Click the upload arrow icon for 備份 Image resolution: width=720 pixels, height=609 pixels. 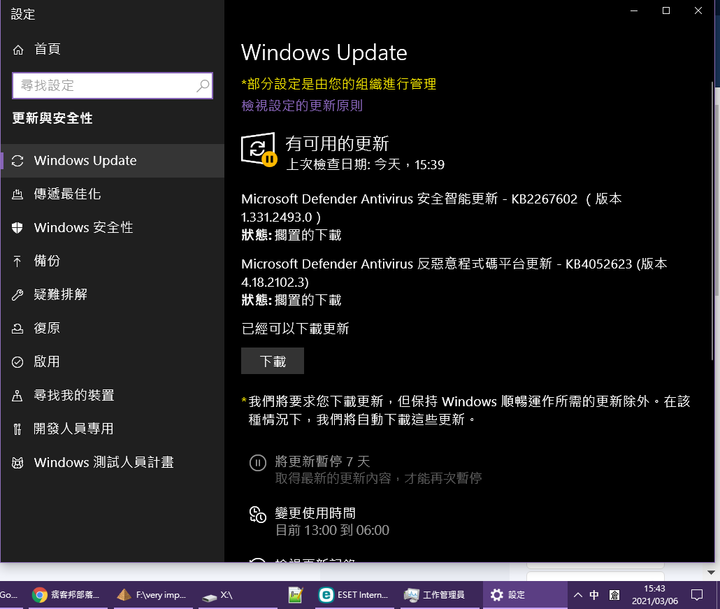click(17, 261)
